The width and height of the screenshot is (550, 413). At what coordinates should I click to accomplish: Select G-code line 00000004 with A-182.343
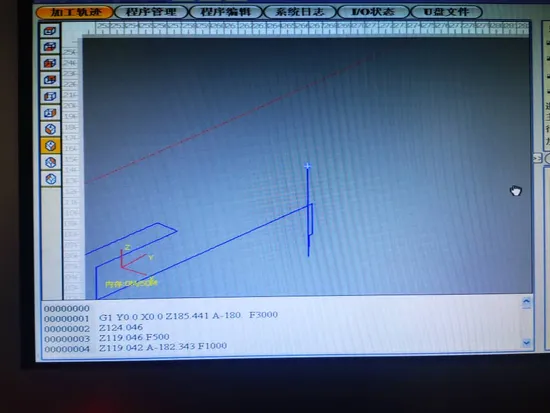136,348
